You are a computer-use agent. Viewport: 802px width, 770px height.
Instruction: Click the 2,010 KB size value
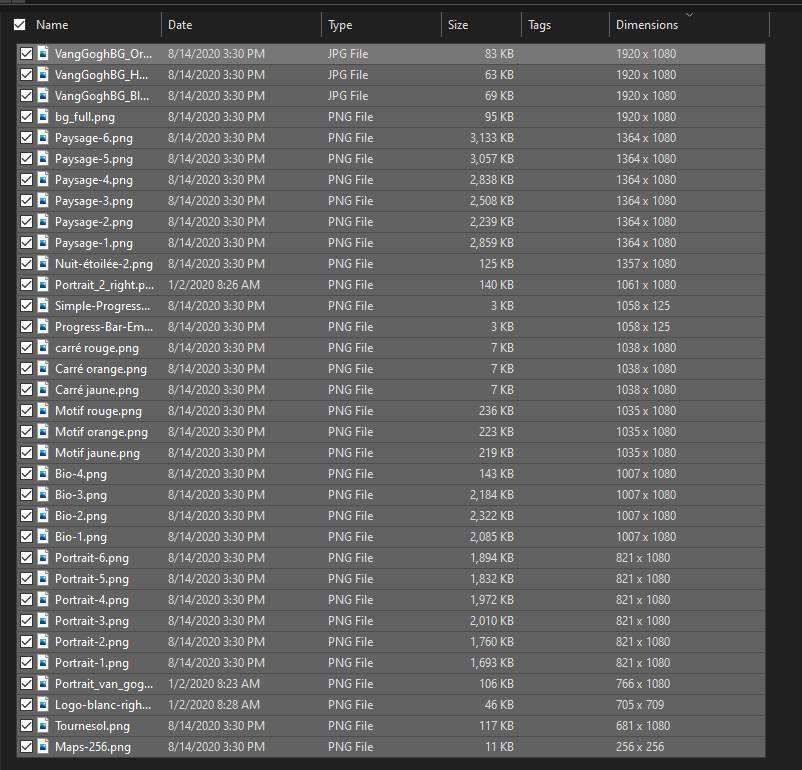pos(492,621)
